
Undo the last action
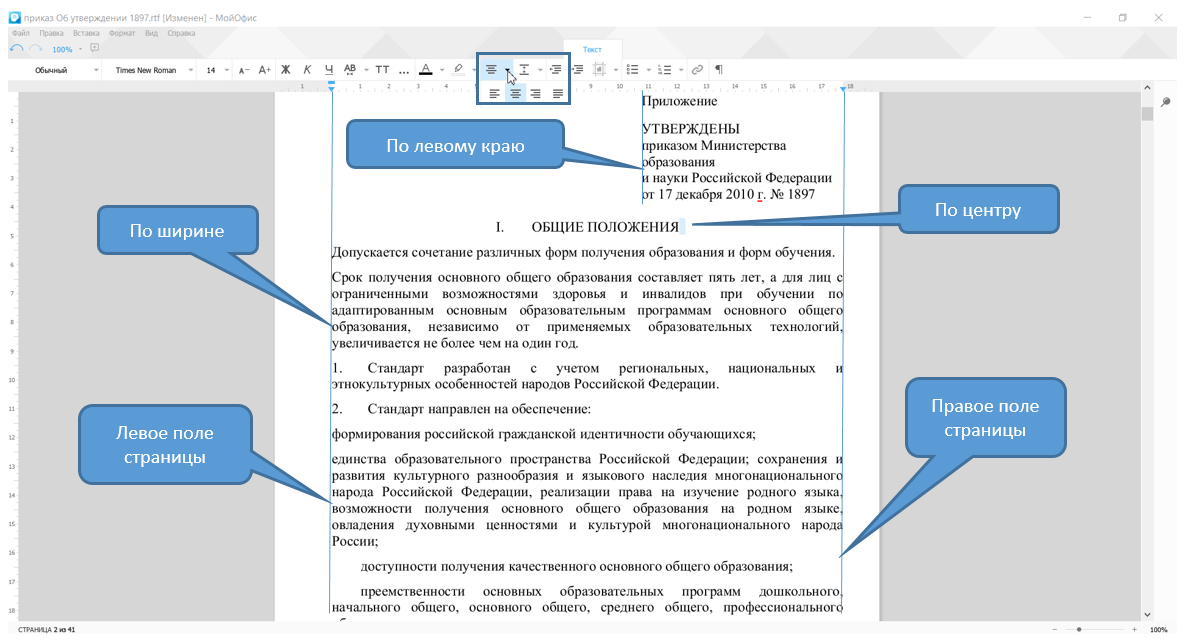tap(16, 48)
